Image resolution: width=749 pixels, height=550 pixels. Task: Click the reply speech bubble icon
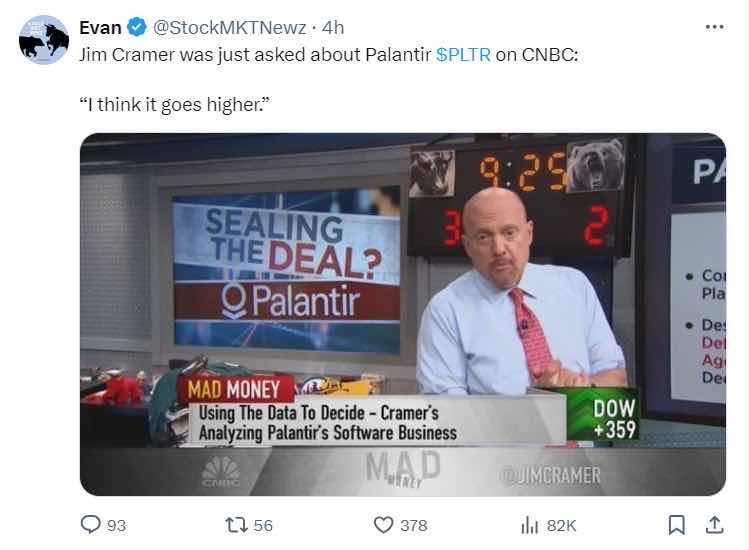90,525
